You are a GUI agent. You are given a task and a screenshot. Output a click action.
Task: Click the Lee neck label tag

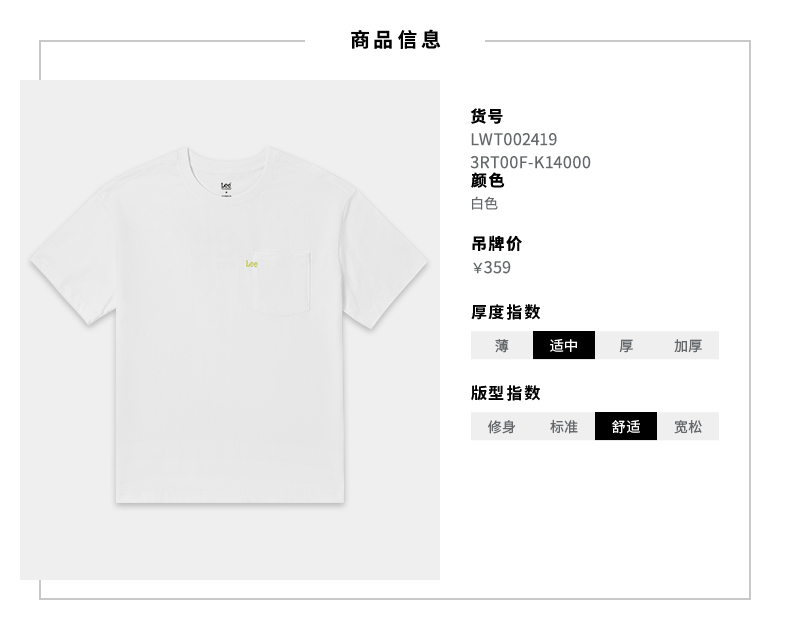226,189
